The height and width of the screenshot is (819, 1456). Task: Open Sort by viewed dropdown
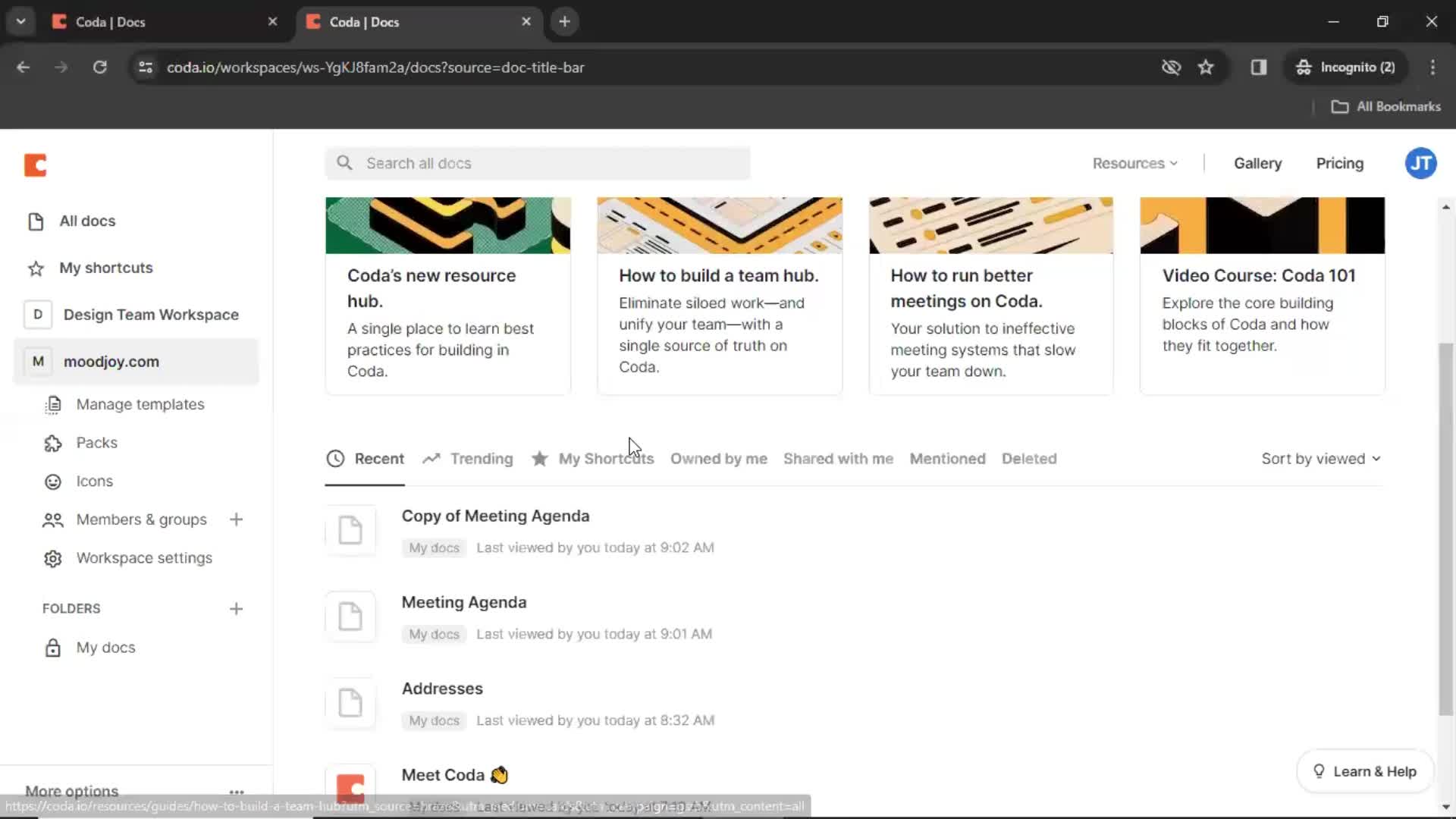1321,458
